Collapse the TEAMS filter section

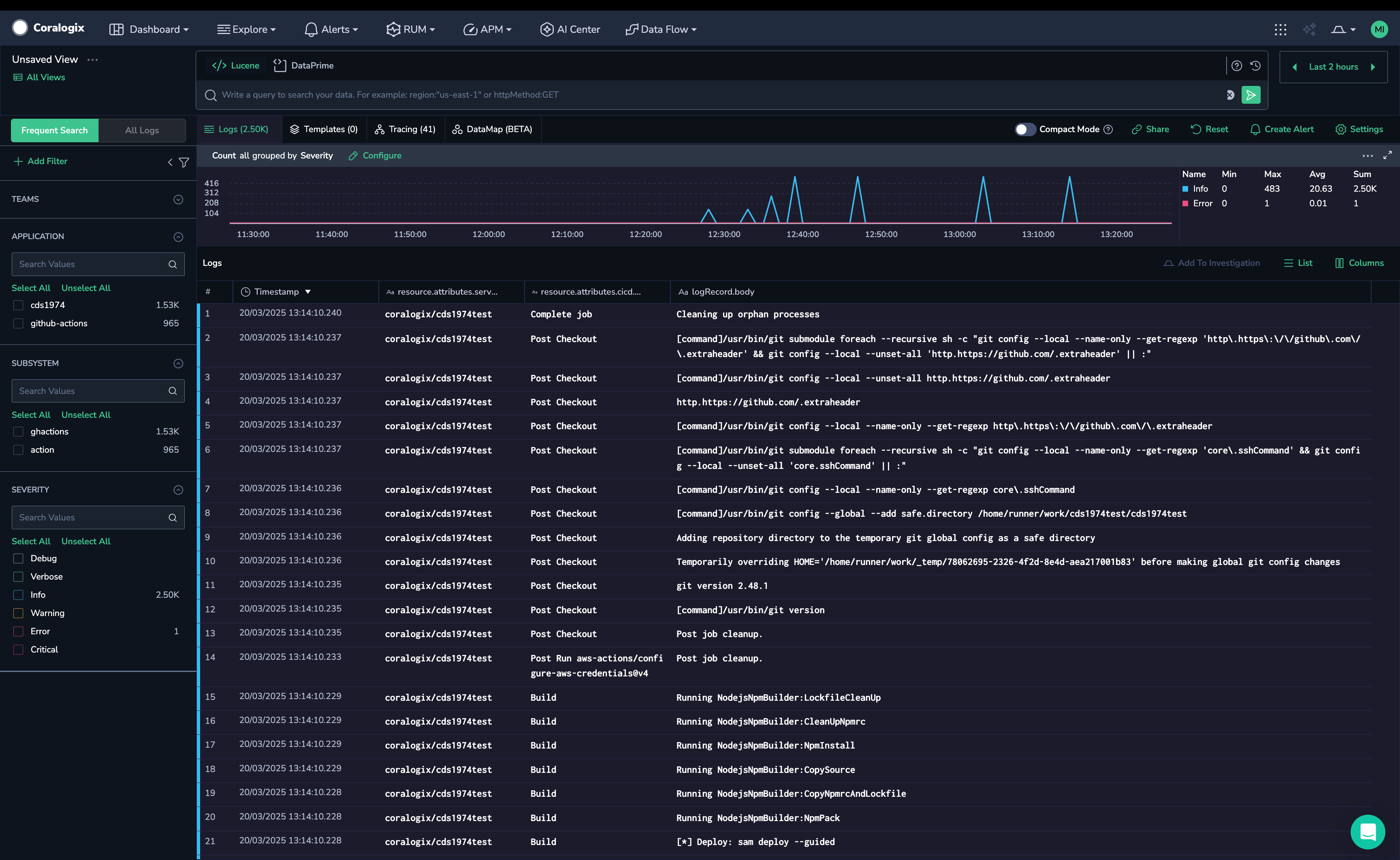coord(178,200)
